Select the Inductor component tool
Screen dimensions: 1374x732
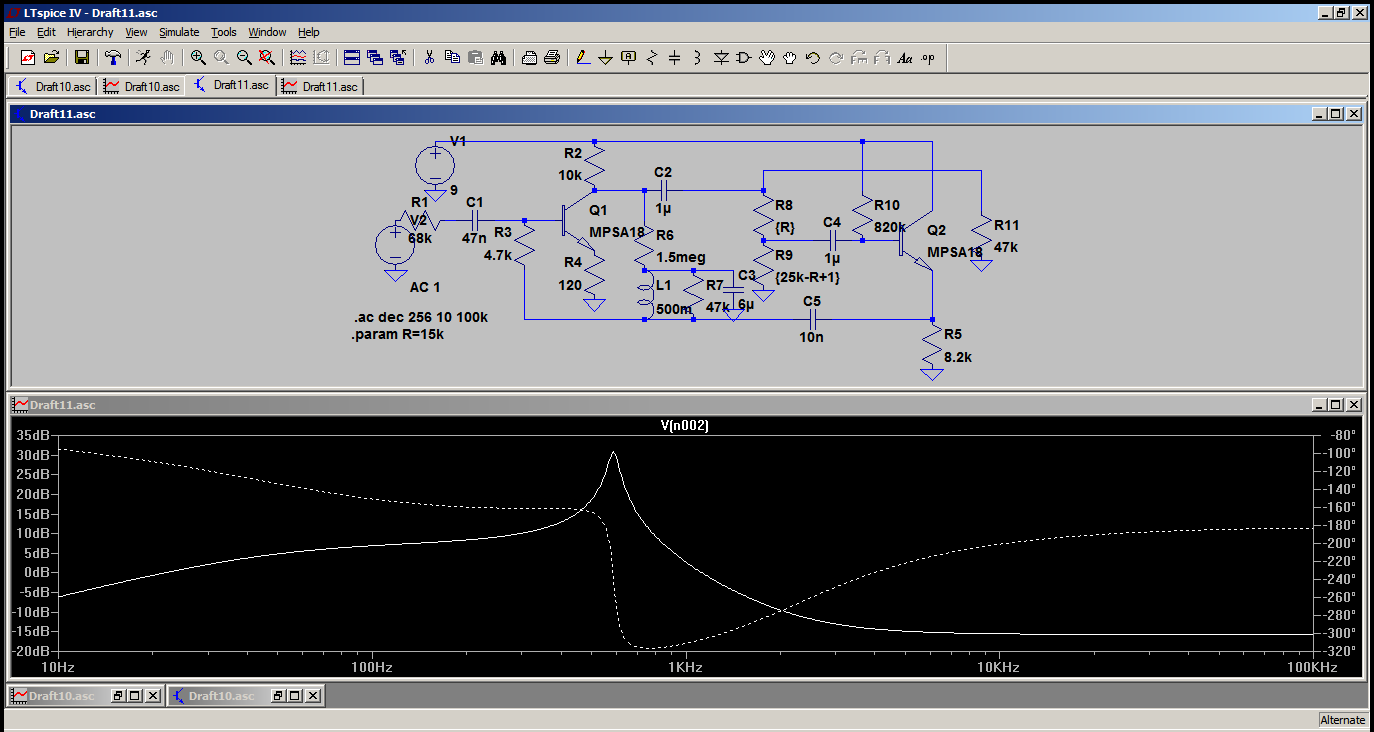pyautogui.click(x=697, y=58)
